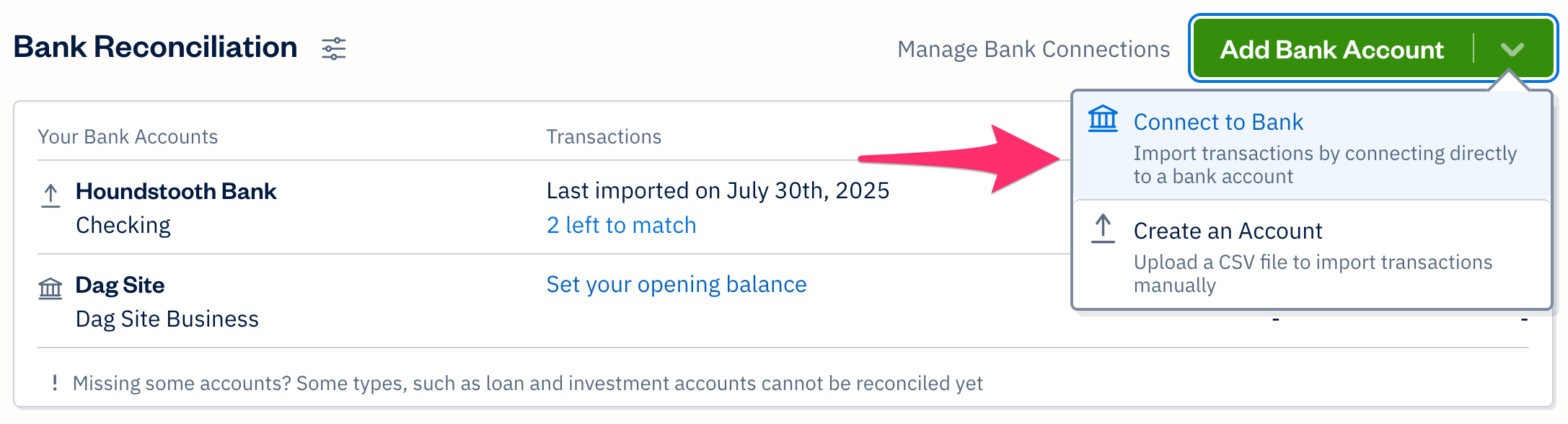Click the Transactions column header
The width and height of the screenshot is (1568, 424).
point(604,136)
